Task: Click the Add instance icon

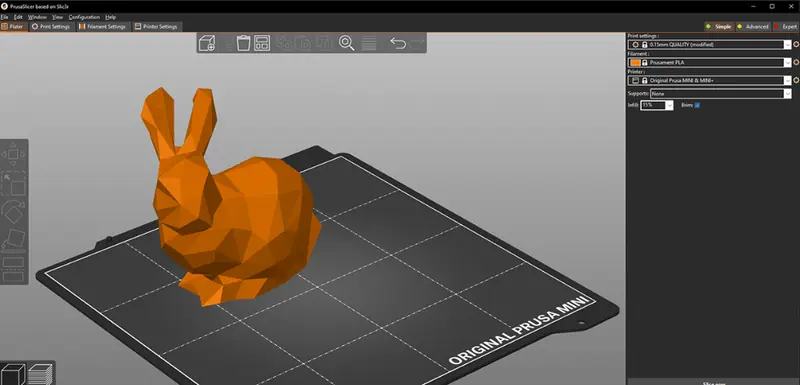Action: click(x=323, y=43)
